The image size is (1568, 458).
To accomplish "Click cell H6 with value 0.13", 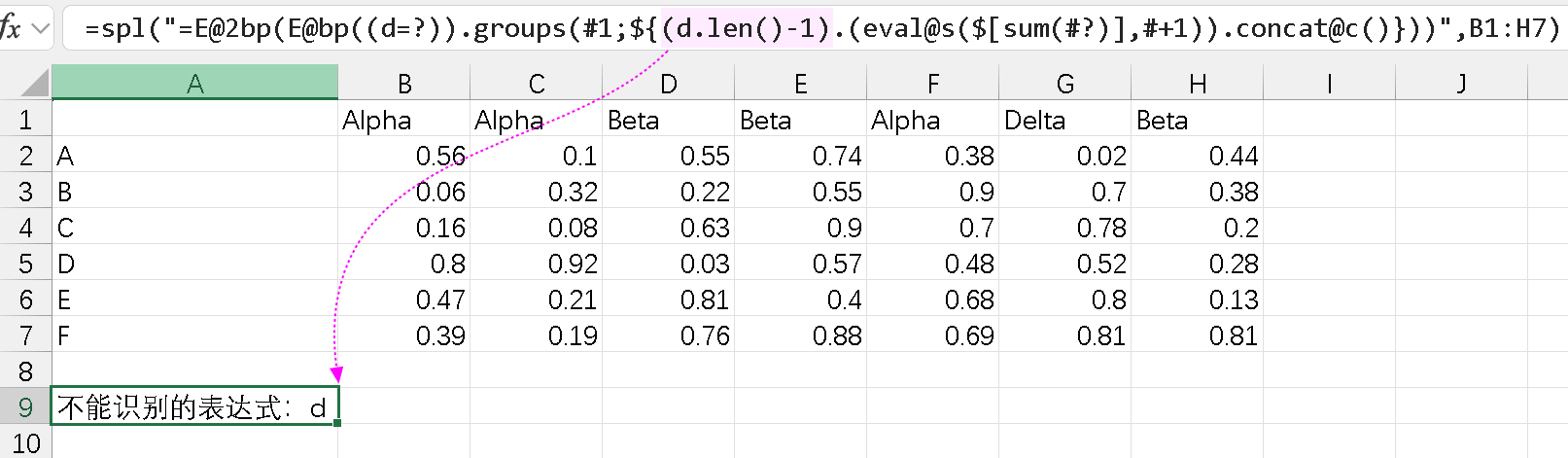I will pyautogui.click(x=1197, y=299).
